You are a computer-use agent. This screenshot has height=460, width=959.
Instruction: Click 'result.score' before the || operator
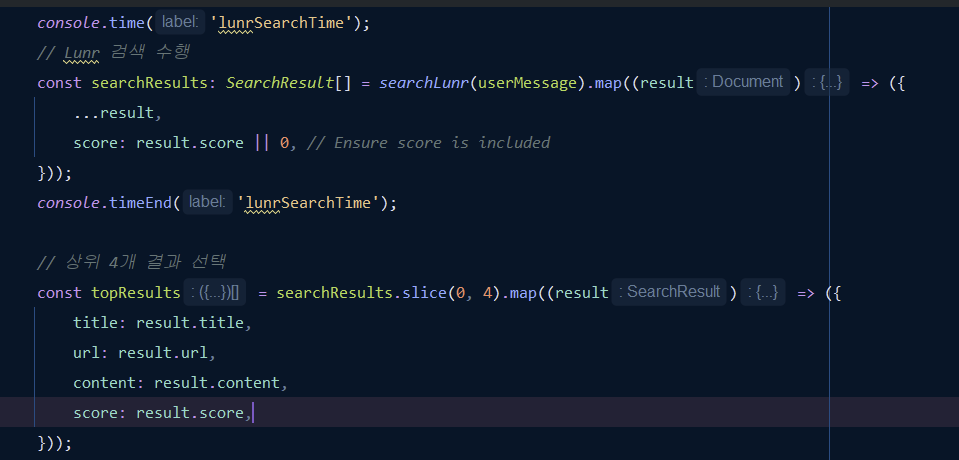pos(190,143)
